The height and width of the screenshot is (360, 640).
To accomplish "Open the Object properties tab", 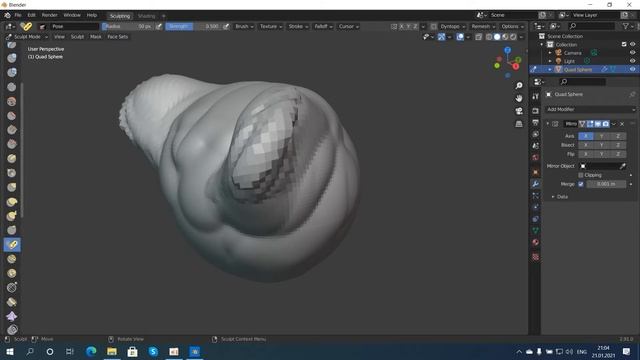I will (x=536, y=172).
